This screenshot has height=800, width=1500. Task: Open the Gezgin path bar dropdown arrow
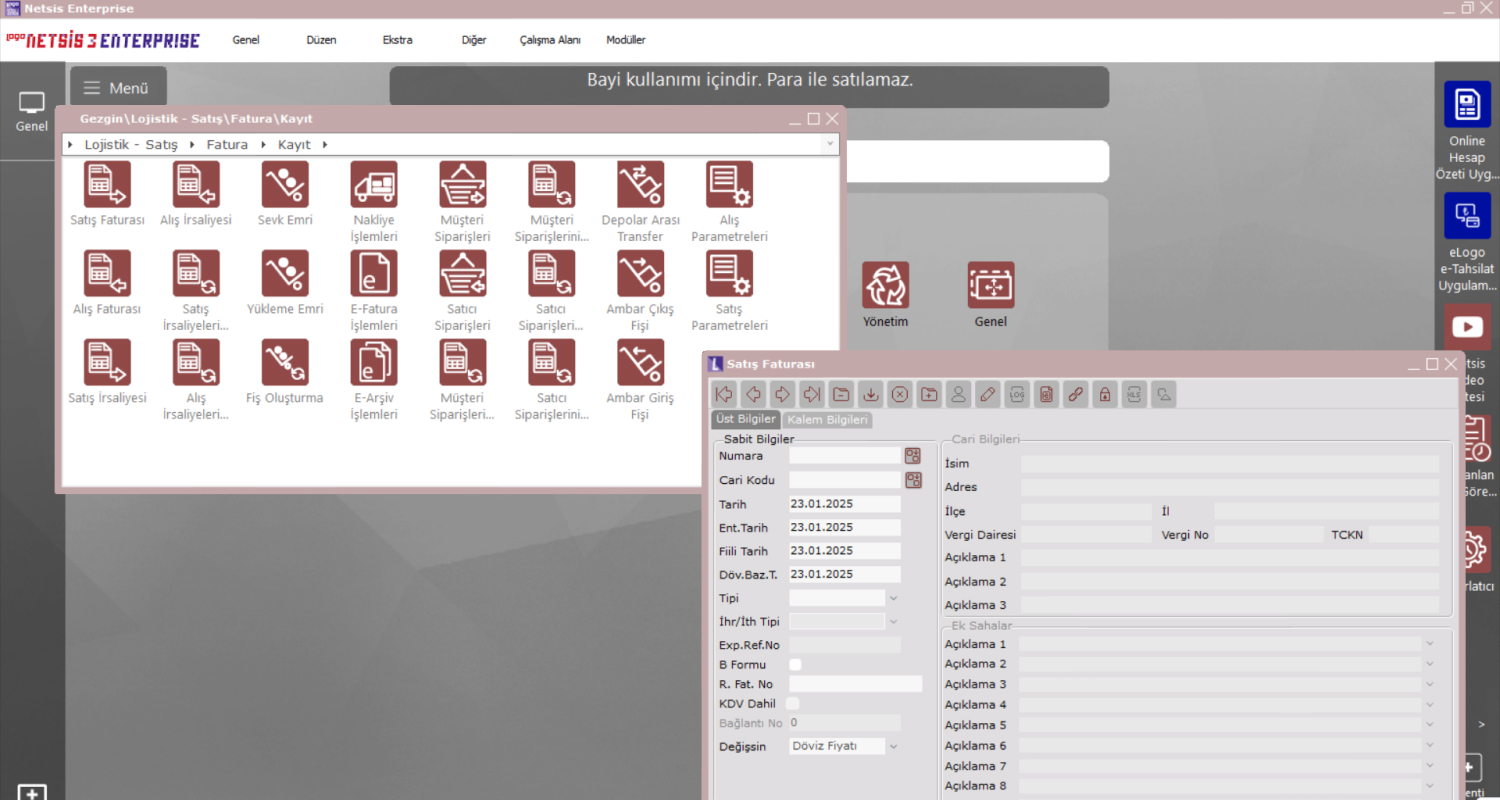pyautogui.click(x=829, y=145)
